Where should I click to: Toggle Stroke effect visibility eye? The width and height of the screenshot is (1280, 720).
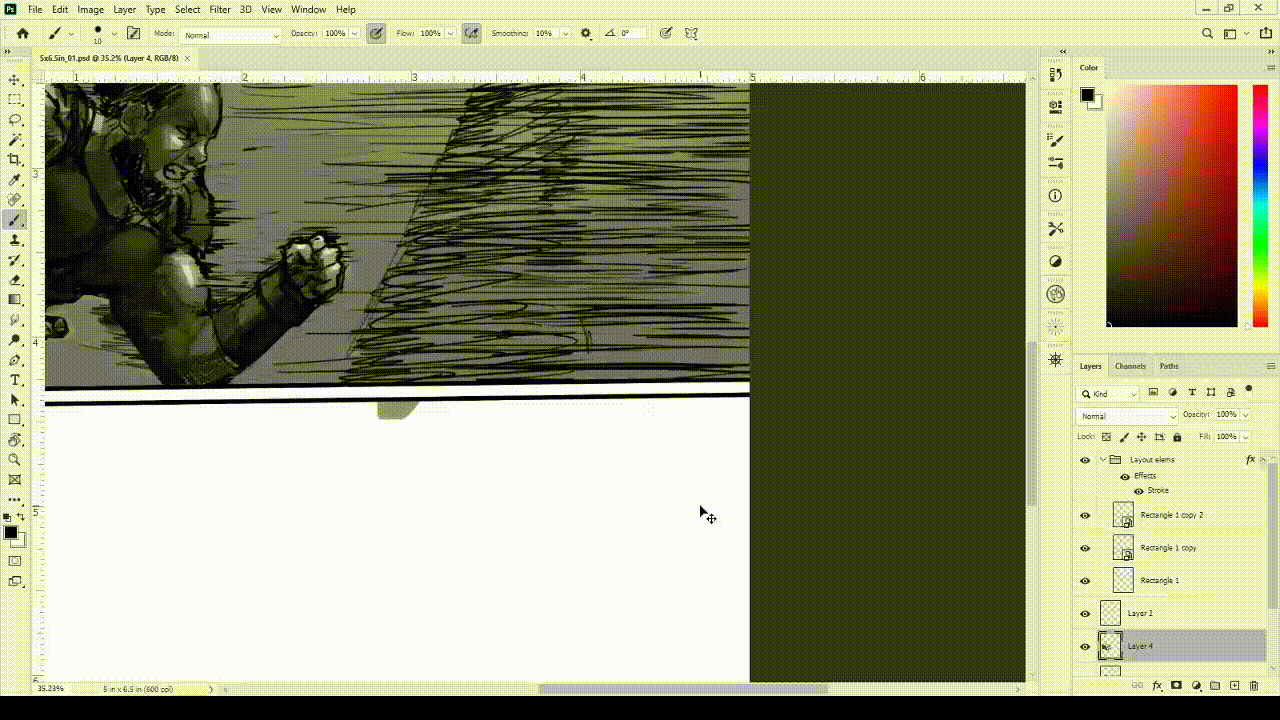pyautogui.click(x=1138, y=491)
